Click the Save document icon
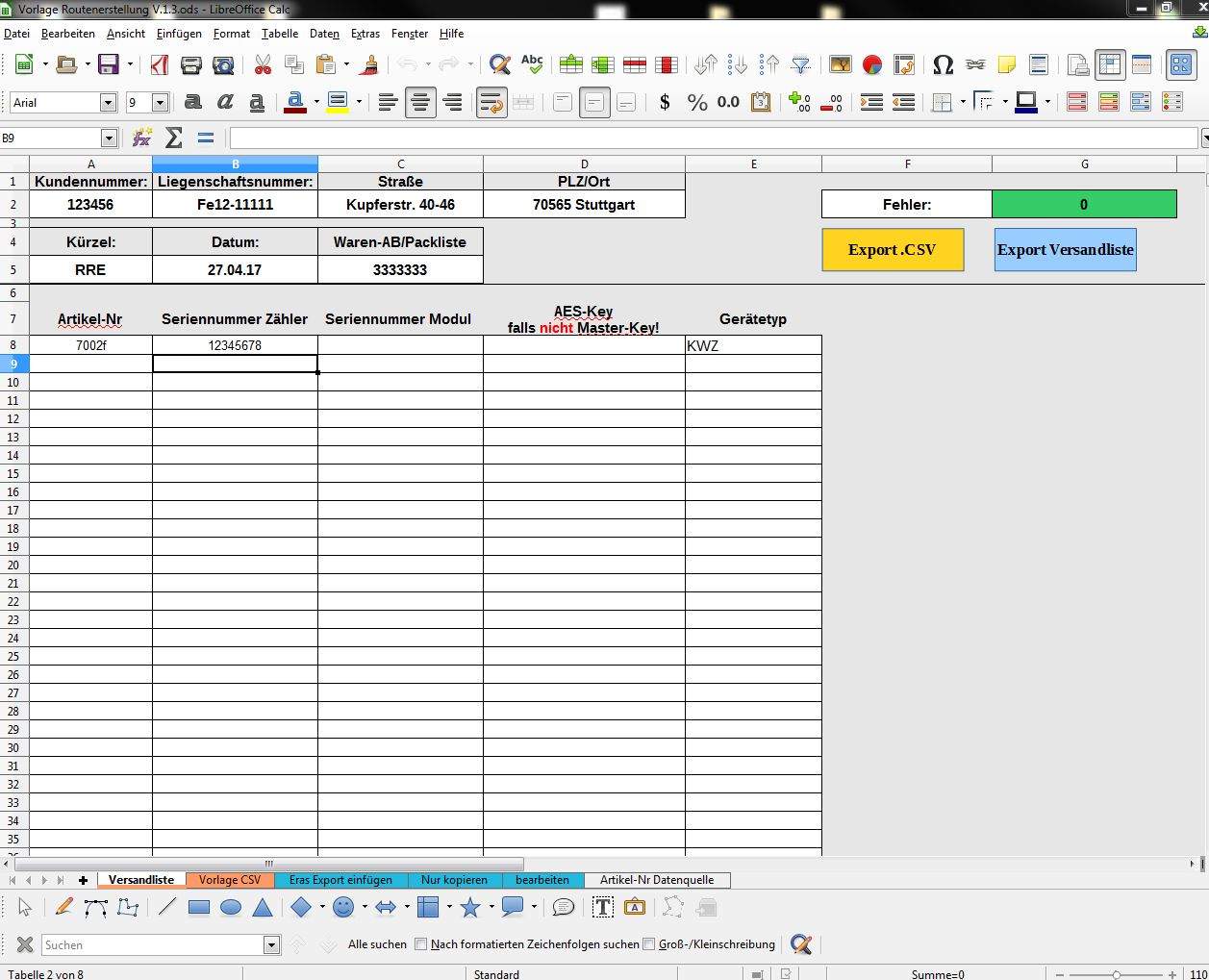The height and width of the screenshot is (980, 1209). pos(108,65)
